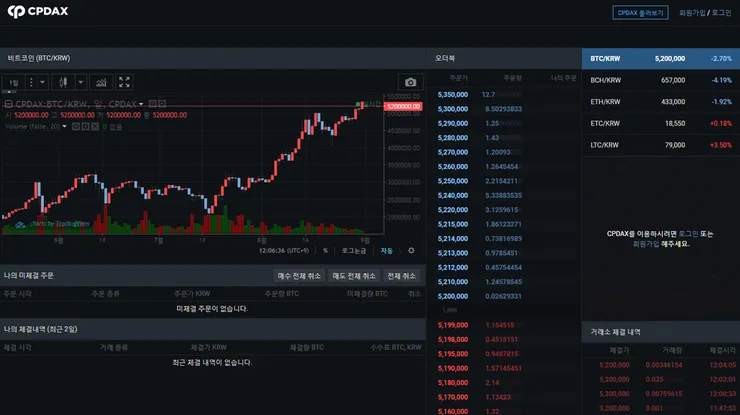Take a chart snapshot with camera icon
740x415 pixels.
pyautogui.click(x=411, y=83)
